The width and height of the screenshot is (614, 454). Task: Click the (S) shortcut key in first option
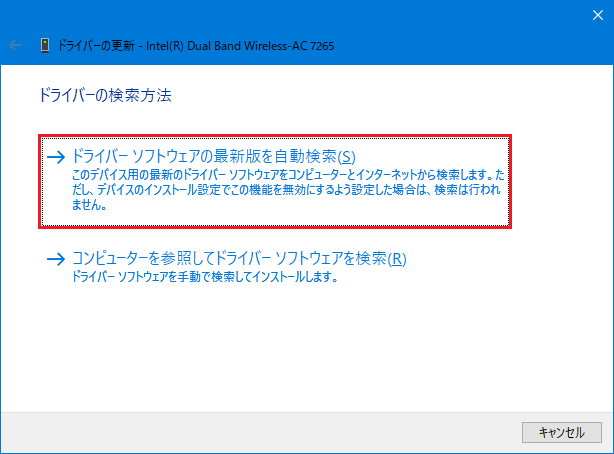[347, 157]
